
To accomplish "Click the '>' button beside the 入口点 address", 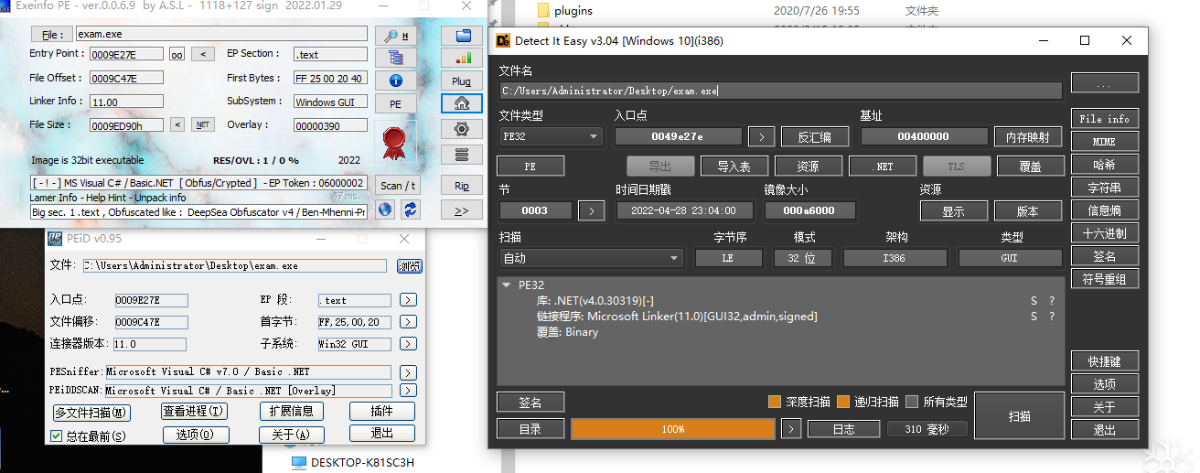I will (x=761, y=136).
